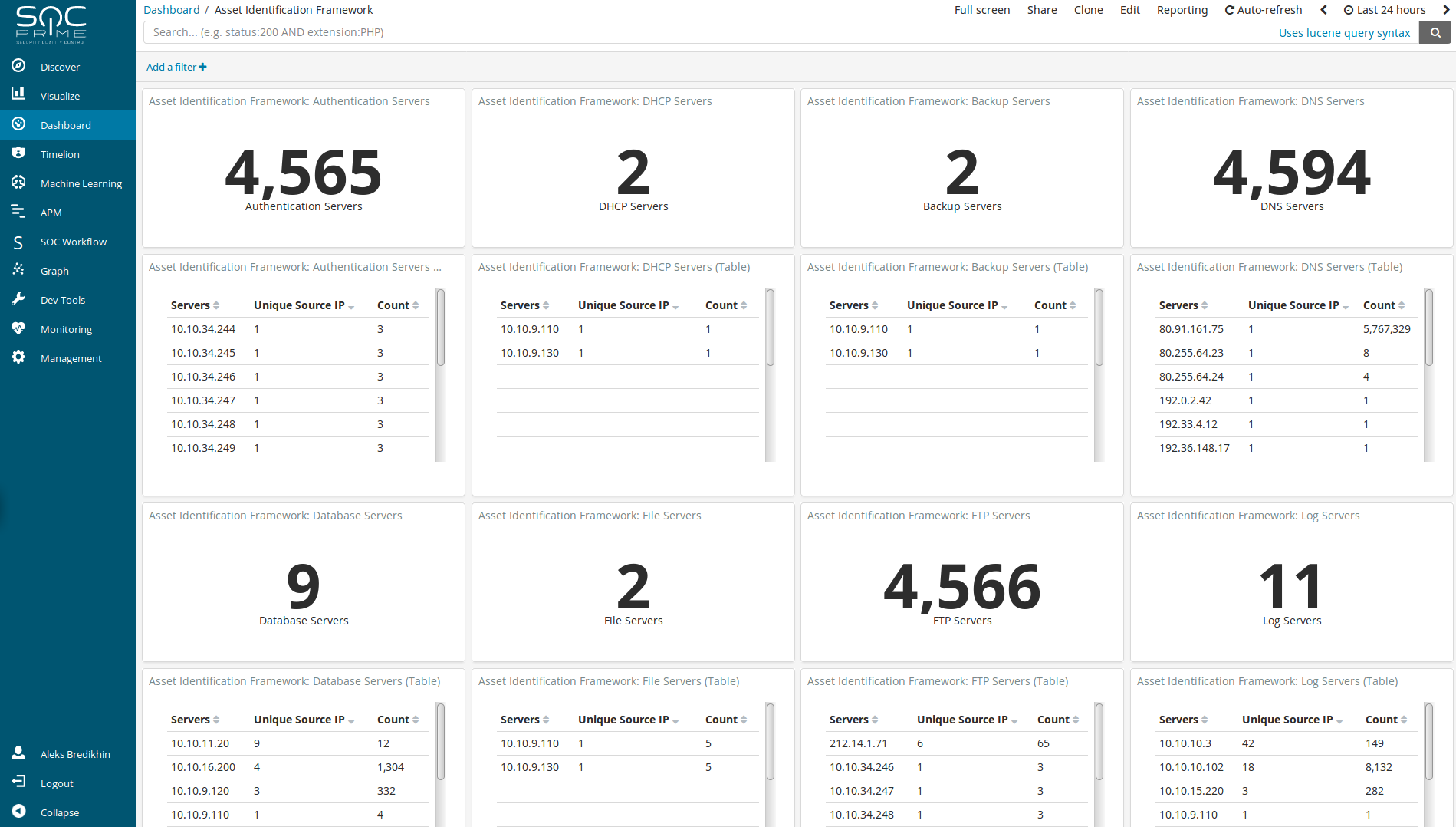
Task: Open the Dashboard breadcrumb link
Action: (171, 10)
